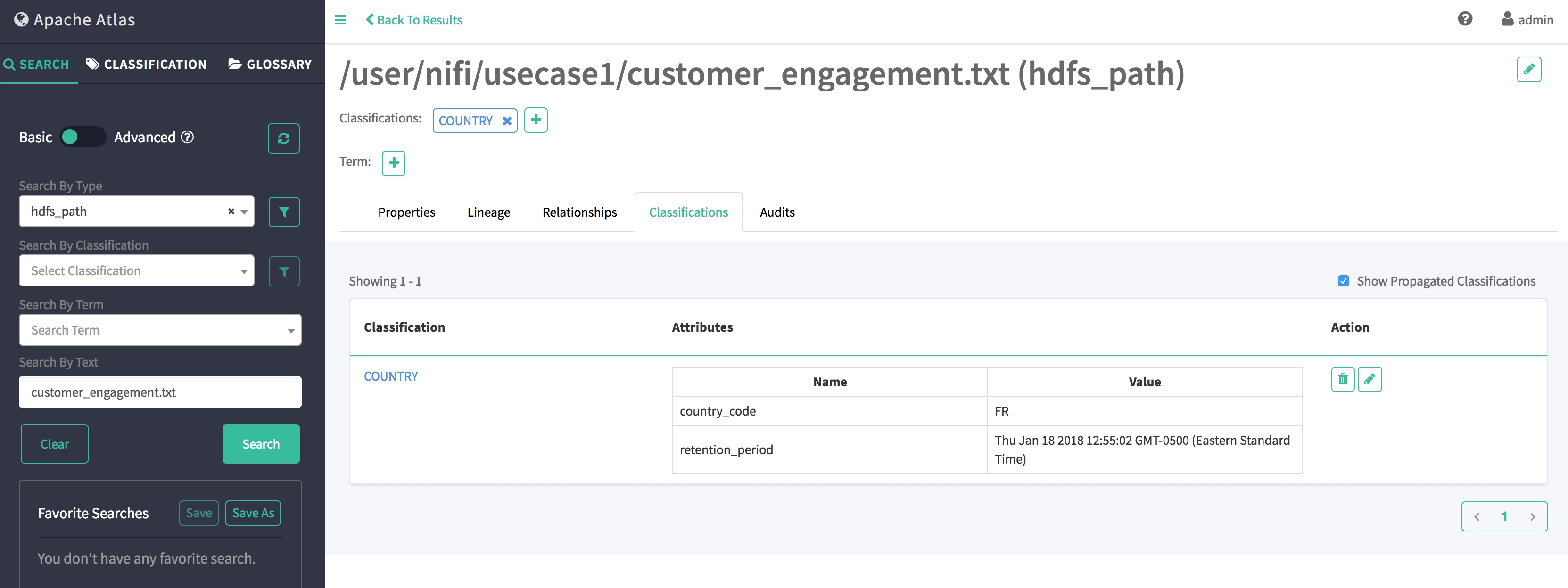Edit the COUNTRY classification row with pencil

1370,379
